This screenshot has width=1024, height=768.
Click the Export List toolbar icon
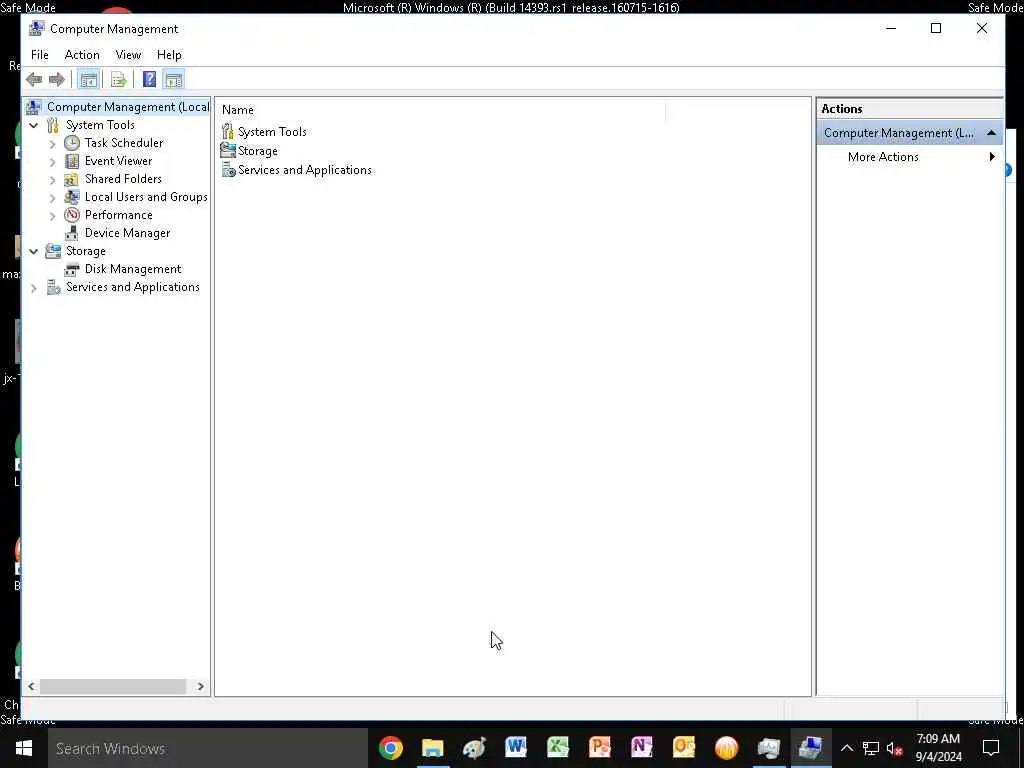(118, 80)
